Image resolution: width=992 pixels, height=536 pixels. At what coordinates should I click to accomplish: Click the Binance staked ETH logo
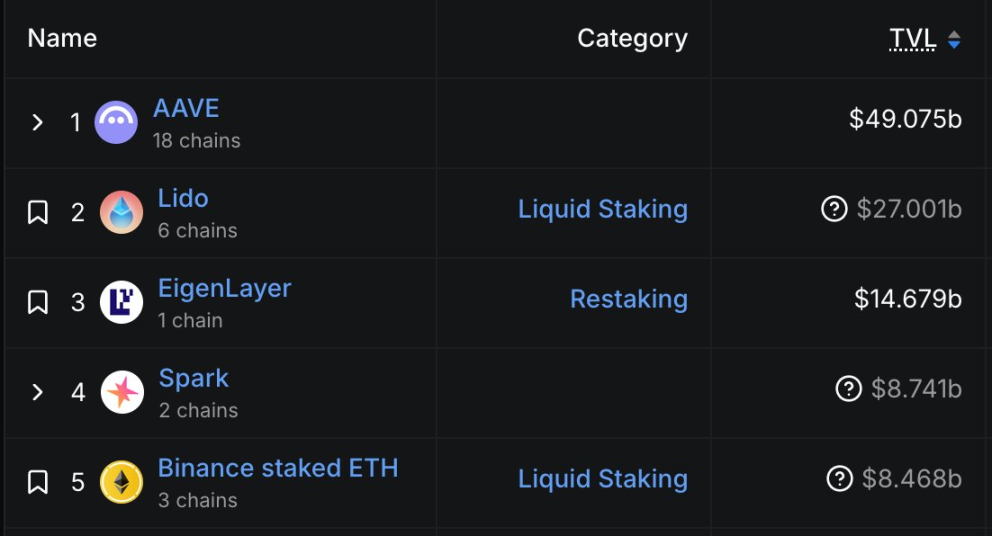pos(122,482)
